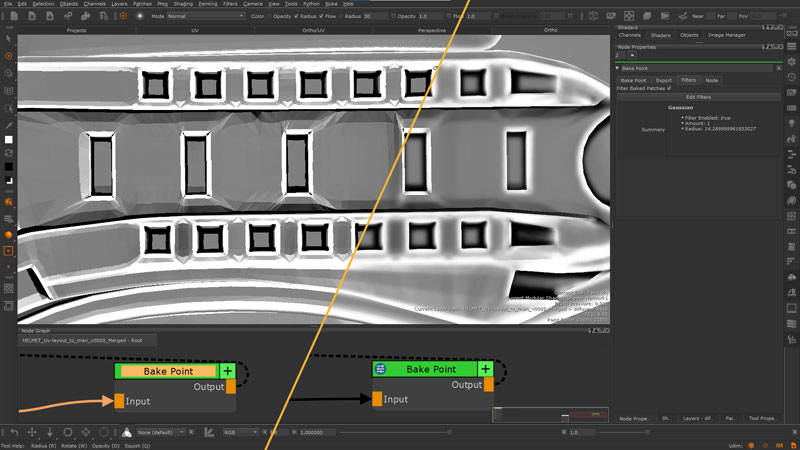Click the plus button on right Bake Point node

tap(485, 368)
